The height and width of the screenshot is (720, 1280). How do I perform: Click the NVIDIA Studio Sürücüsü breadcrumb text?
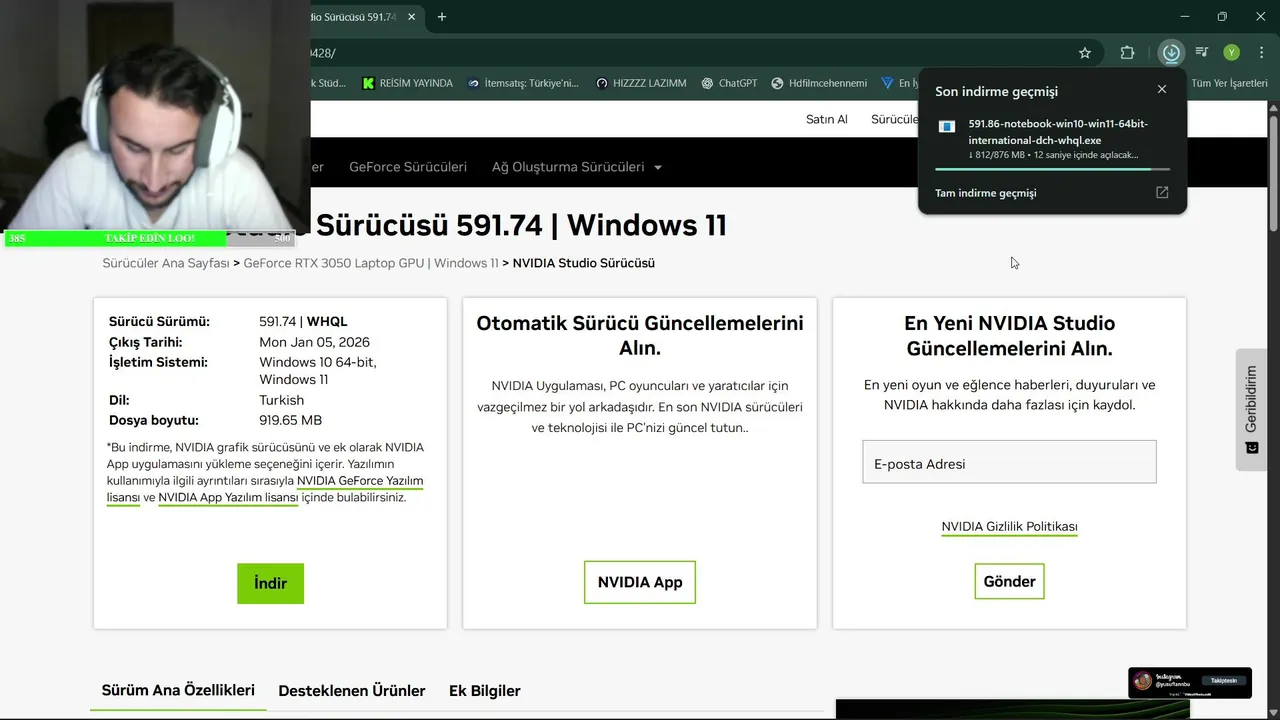click(584, 263)
